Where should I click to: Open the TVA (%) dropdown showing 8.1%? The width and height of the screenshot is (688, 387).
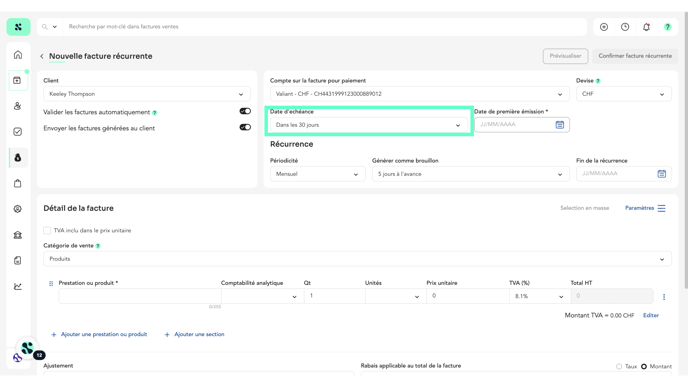click(x=540, y=296)
